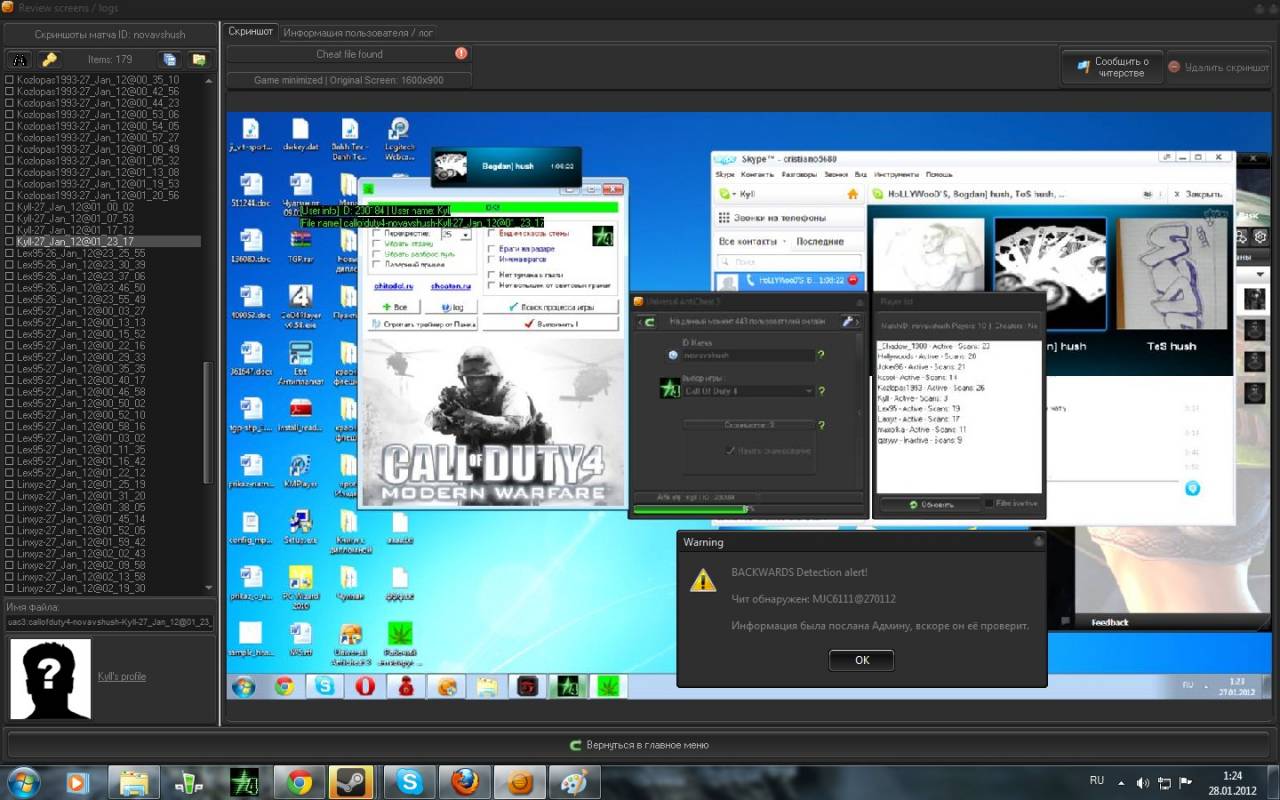Open the Информация пользователя / лог tab
Viewport: 1280px width, 800px height.
tap(358, 32)
